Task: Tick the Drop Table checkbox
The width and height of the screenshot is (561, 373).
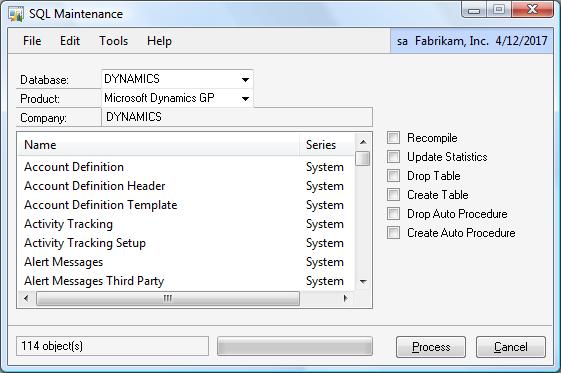Action: coord(393,175)
